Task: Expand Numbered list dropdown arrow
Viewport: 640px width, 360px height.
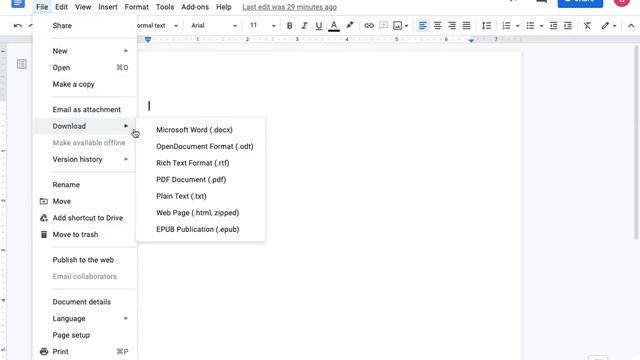Action: (x=518, y=26)
